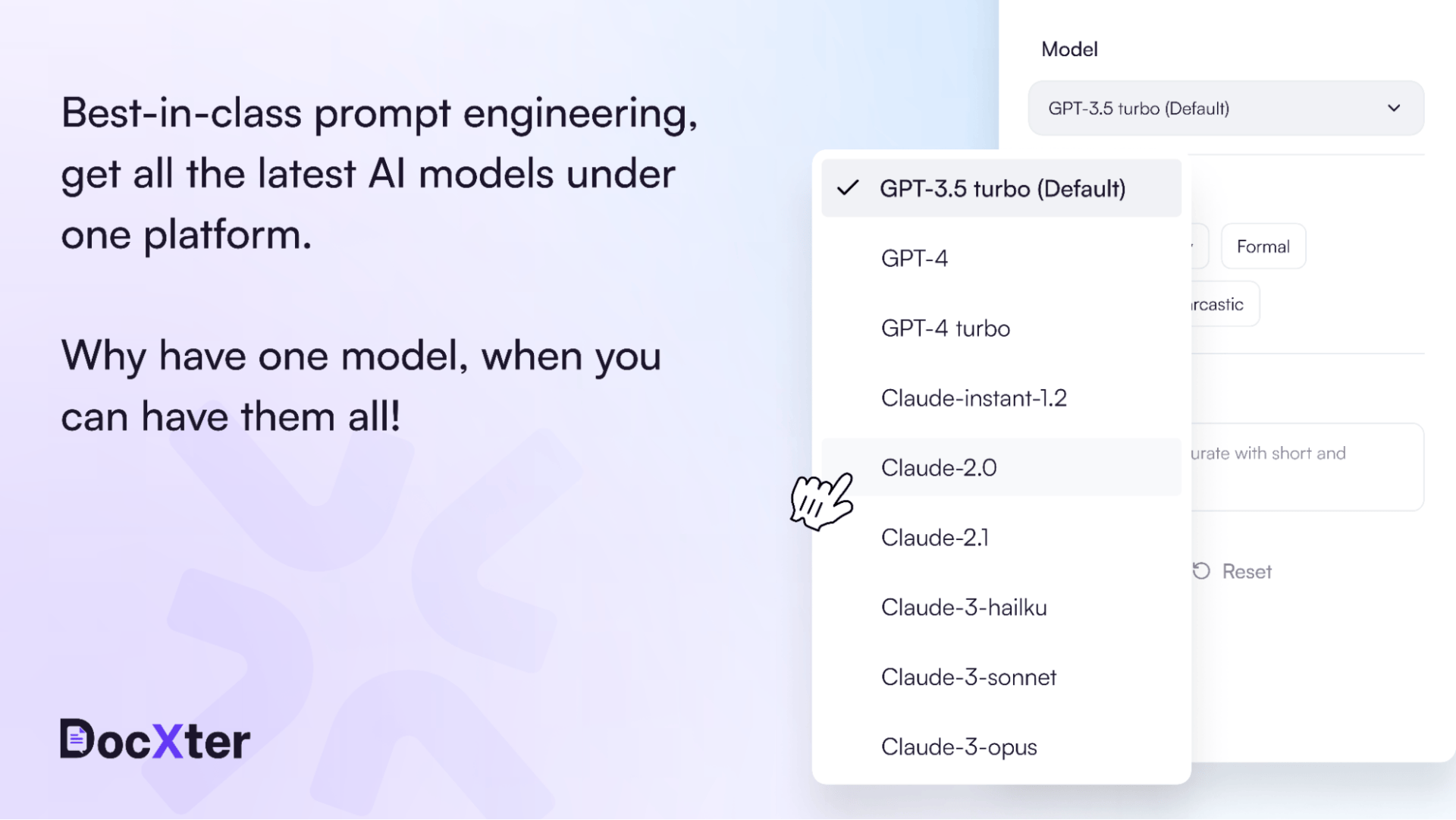The height and width of the screenshot is (820, 1456).
Task: Click the Model section label
Action: pyautogui.click(x=1069, y=49)
